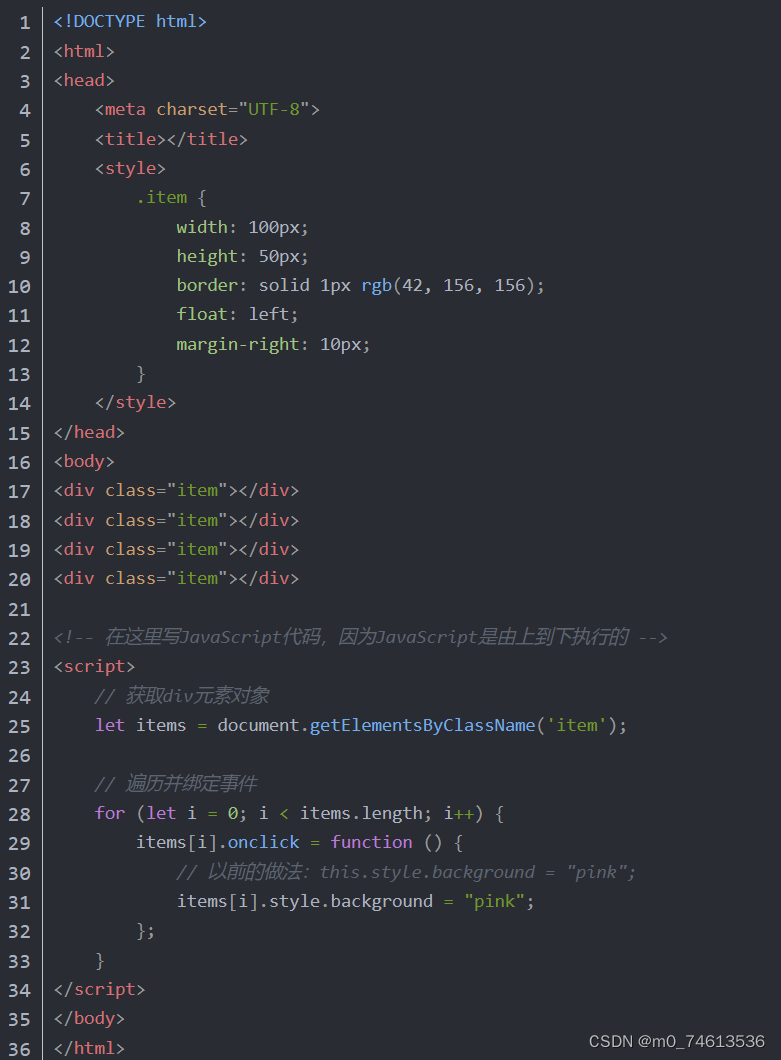The image size is (781, 1060).
Task: Click the opening style tag
Action: (130, 168)
